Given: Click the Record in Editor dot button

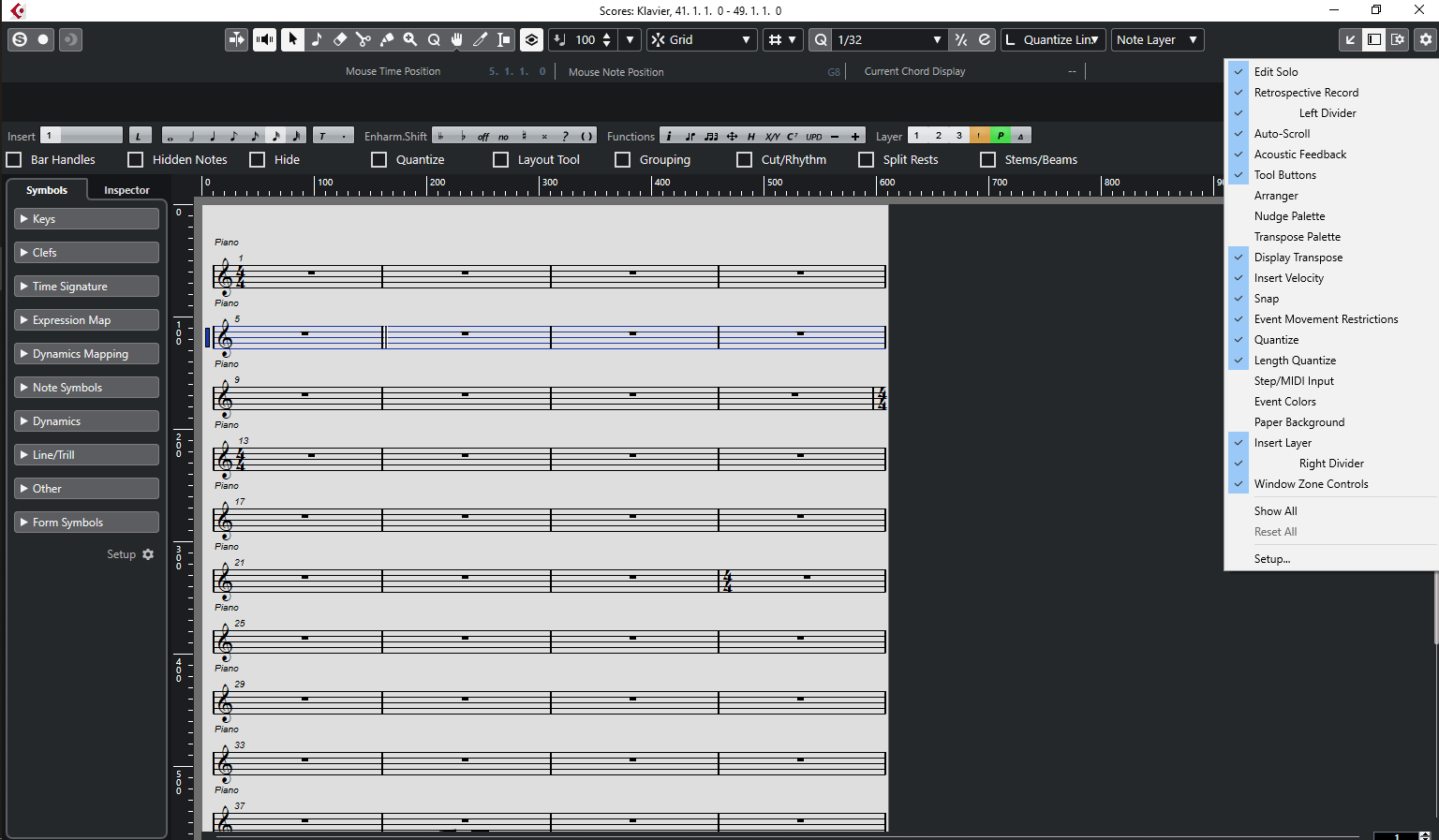Looking at the screenshot, I should pos(43,39).
